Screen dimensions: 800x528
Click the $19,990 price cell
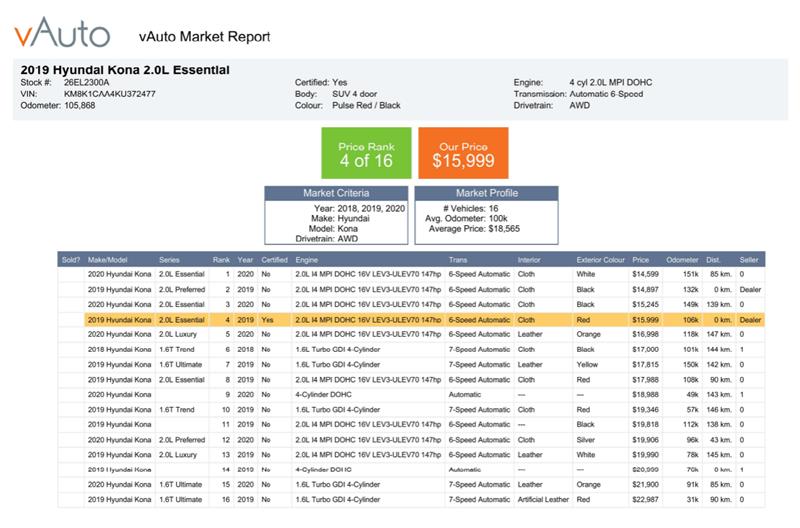point(645,455)
